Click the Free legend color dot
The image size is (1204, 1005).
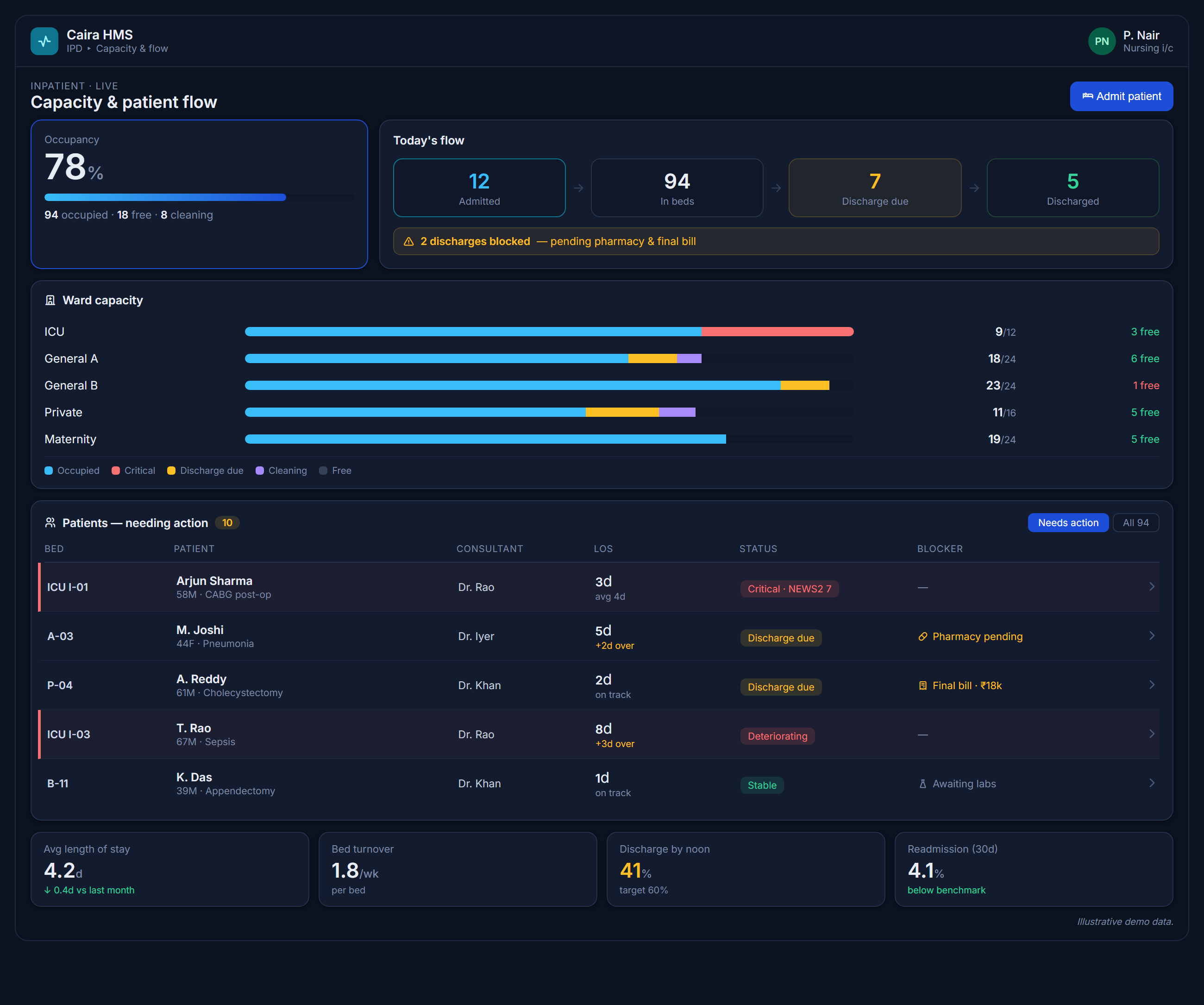pos(323,471)
